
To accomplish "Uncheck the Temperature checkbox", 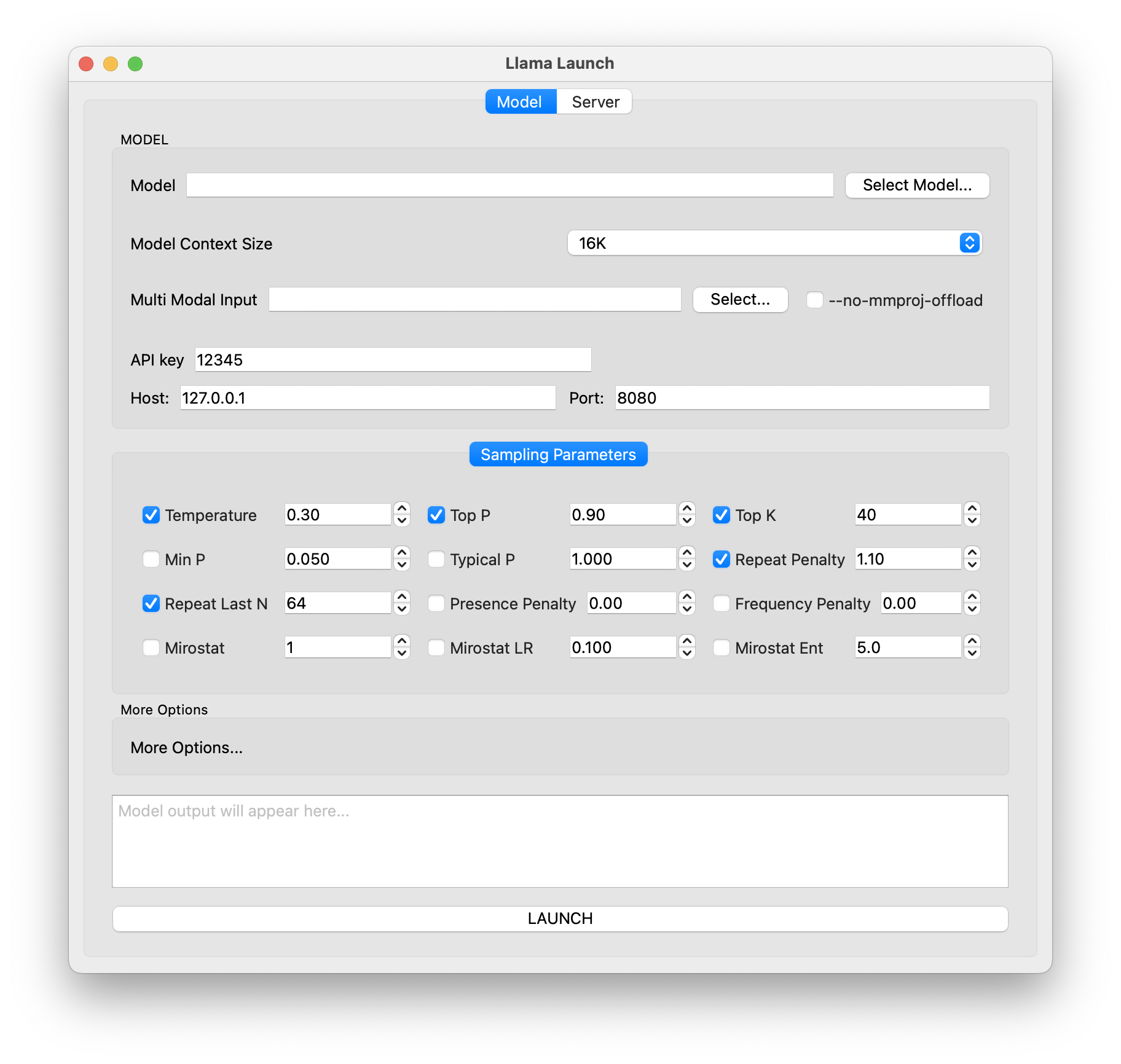I will [151, 515].
